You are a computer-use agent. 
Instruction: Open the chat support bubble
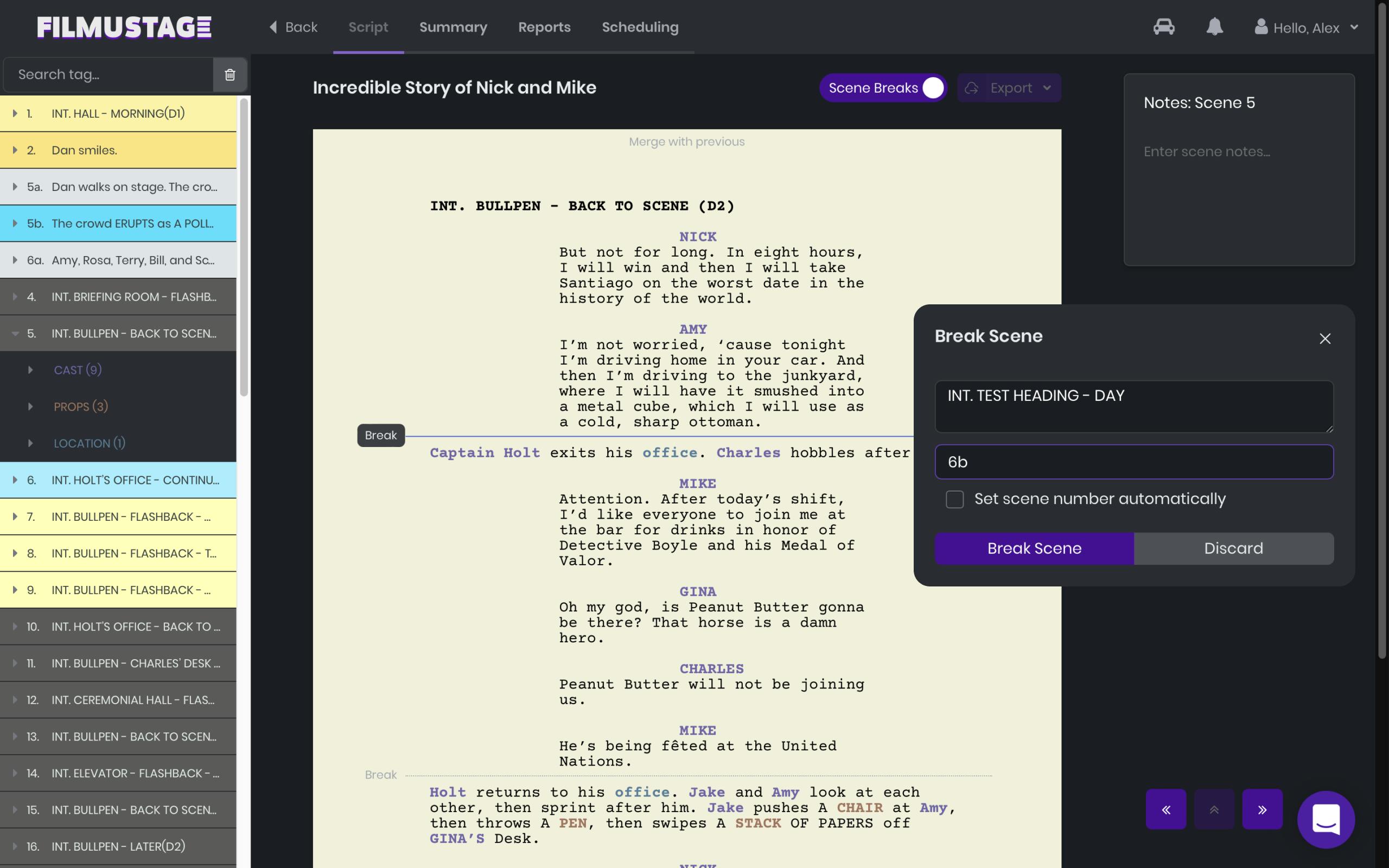(1326, 819)
